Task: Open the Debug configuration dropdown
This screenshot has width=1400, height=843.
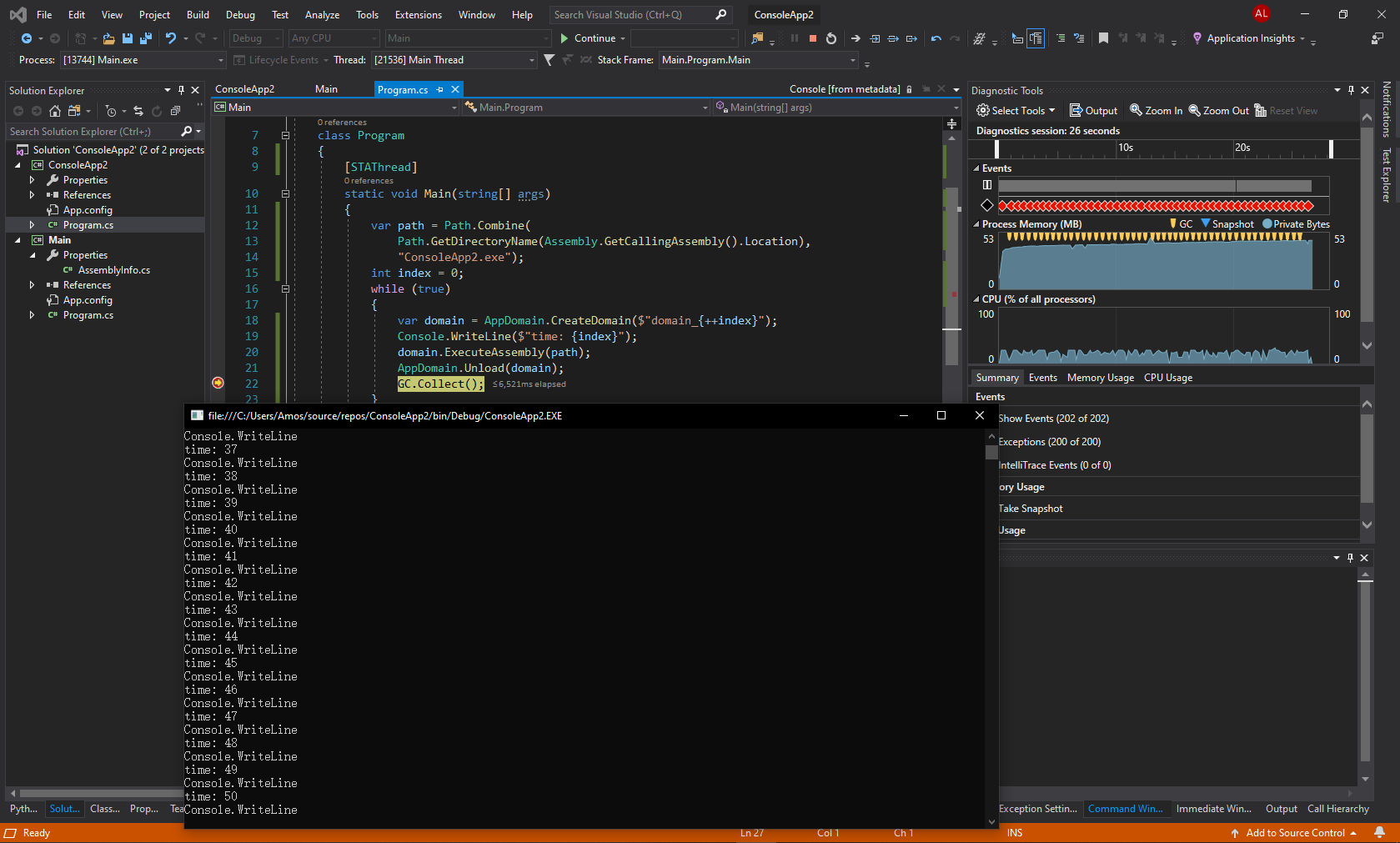Action: pos(255,38)
